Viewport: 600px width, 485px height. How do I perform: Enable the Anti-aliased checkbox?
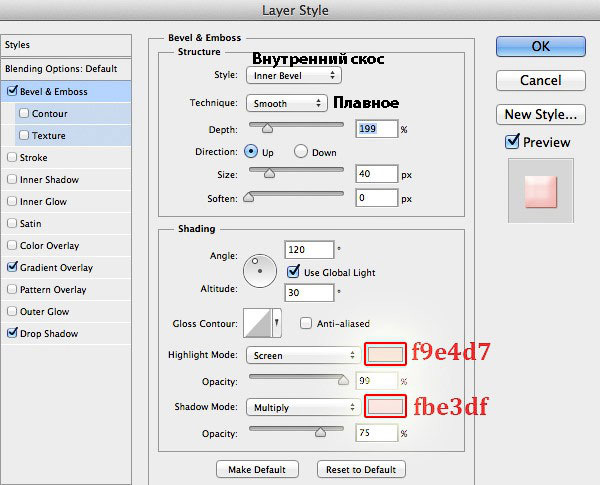point(306,323)
